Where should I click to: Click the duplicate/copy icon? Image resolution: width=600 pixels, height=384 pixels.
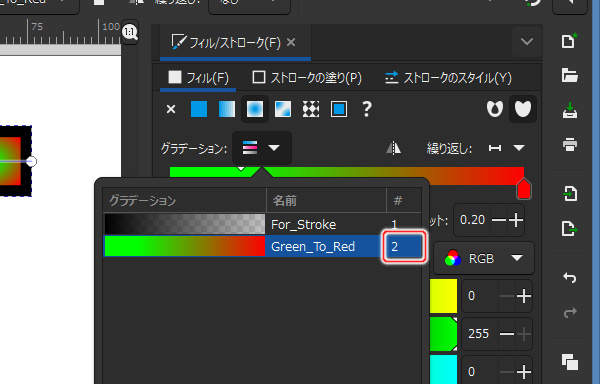click(x=569, y=361)
